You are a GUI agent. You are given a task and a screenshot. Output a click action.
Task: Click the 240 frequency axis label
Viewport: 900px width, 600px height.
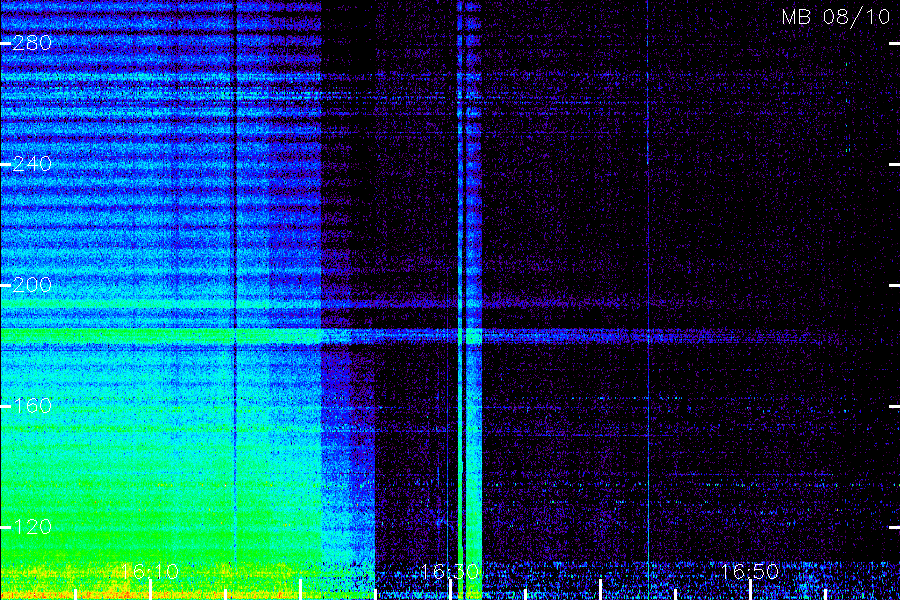point(32,164)
